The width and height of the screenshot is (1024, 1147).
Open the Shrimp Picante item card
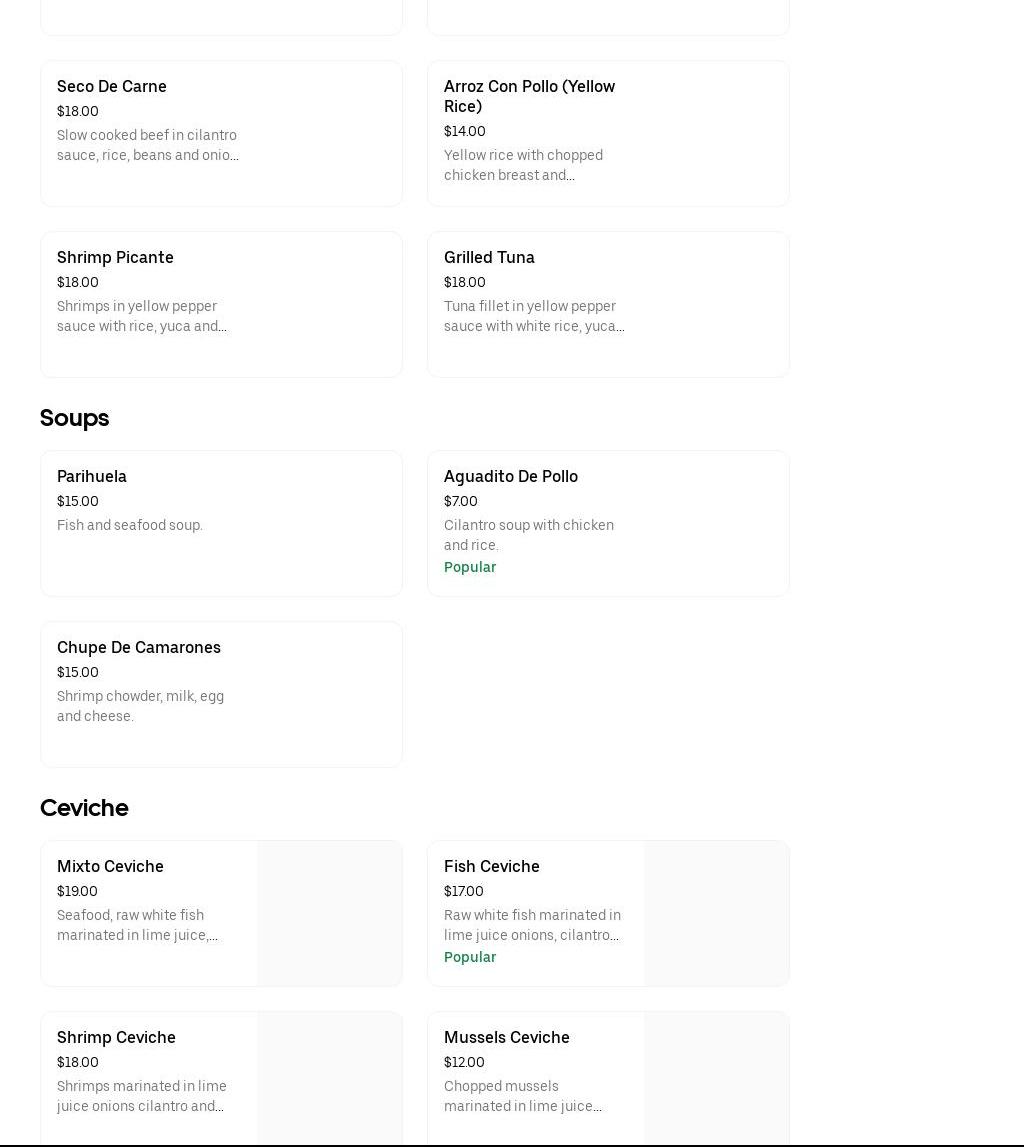click(221, 305)
